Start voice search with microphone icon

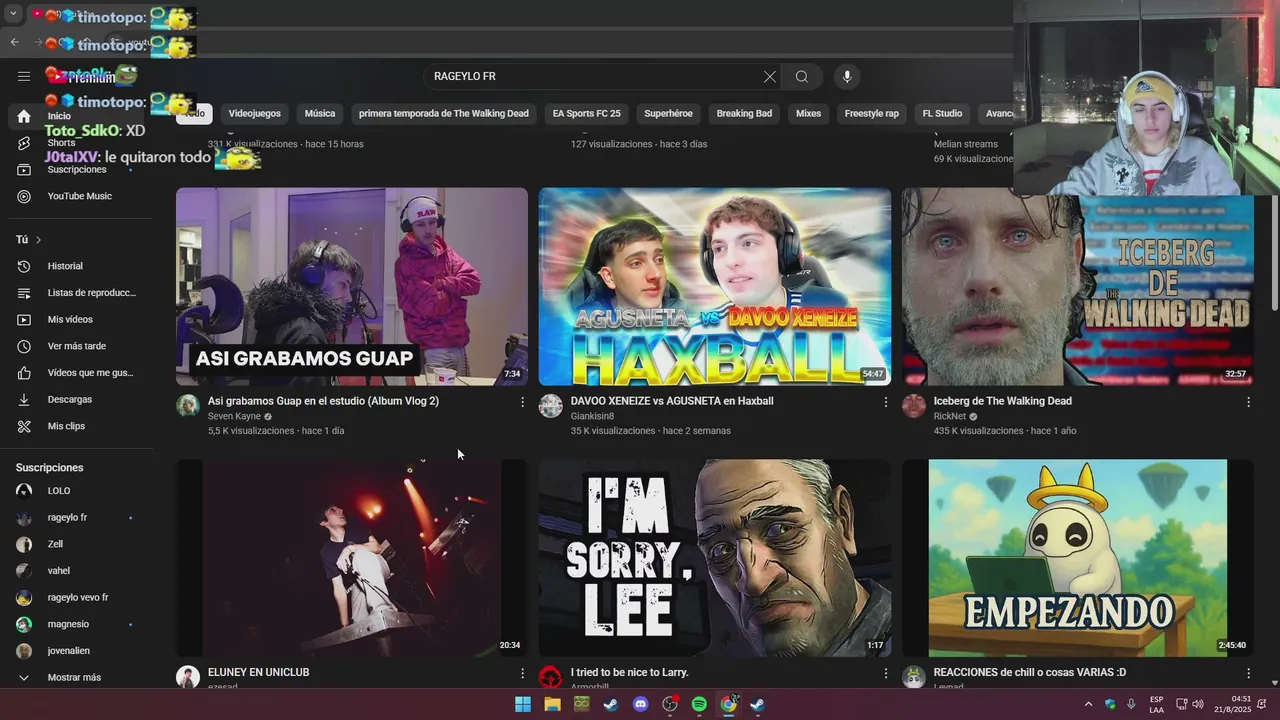(x=847, y=76)
